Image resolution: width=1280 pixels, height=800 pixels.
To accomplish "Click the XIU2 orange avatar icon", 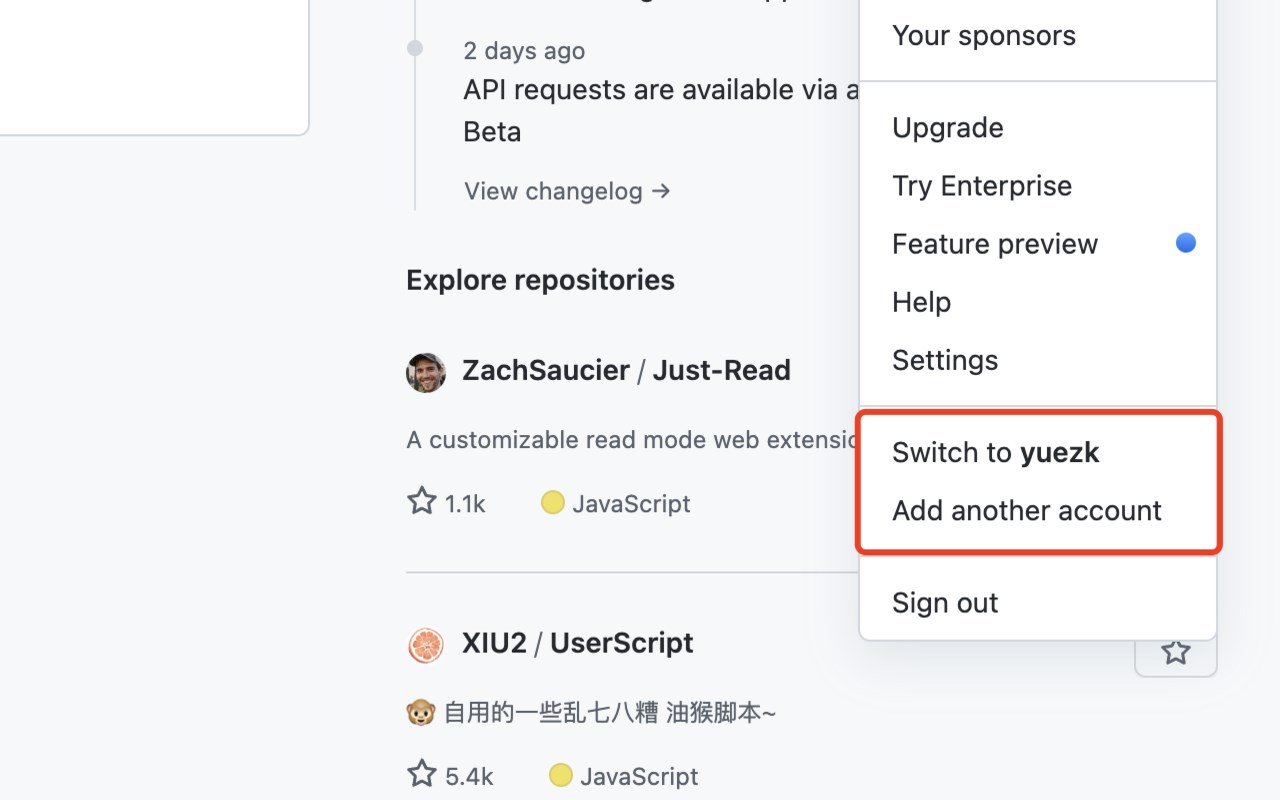I will click(426, 645).
